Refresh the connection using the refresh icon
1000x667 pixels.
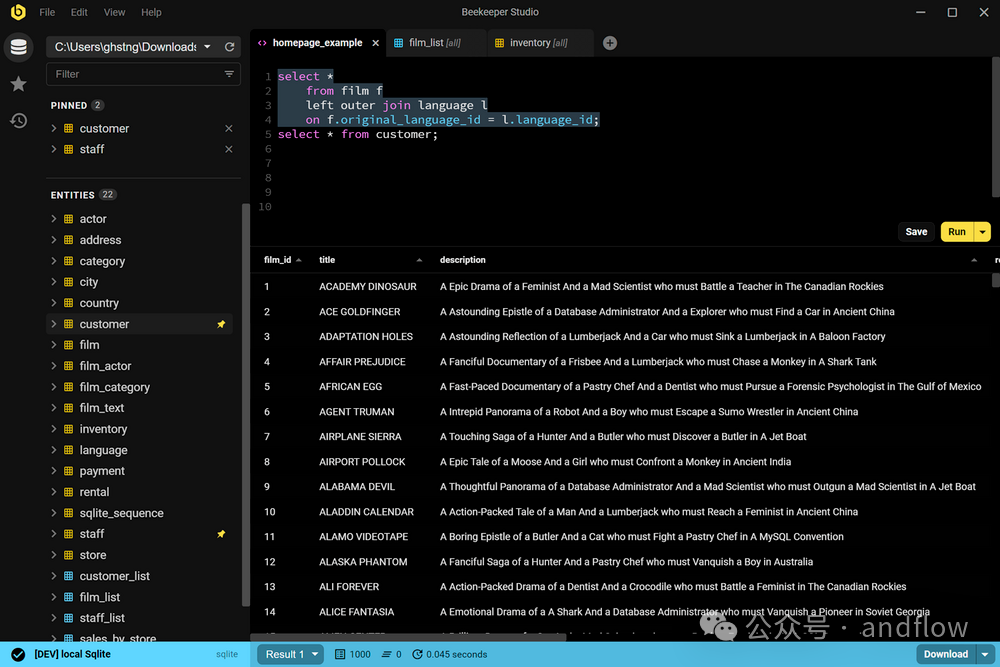point(230,45)
